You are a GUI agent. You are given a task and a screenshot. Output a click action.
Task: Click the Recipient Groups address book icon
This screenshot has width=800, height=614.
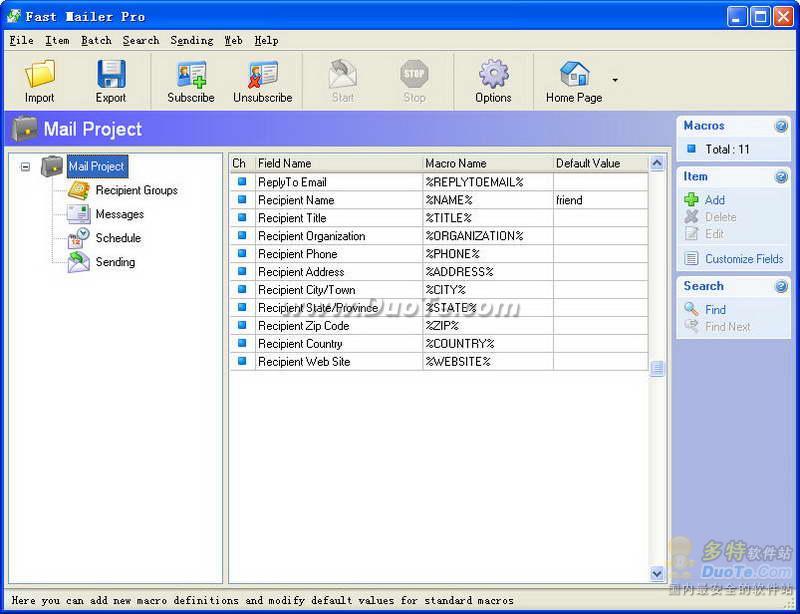[x=79, y=190]
